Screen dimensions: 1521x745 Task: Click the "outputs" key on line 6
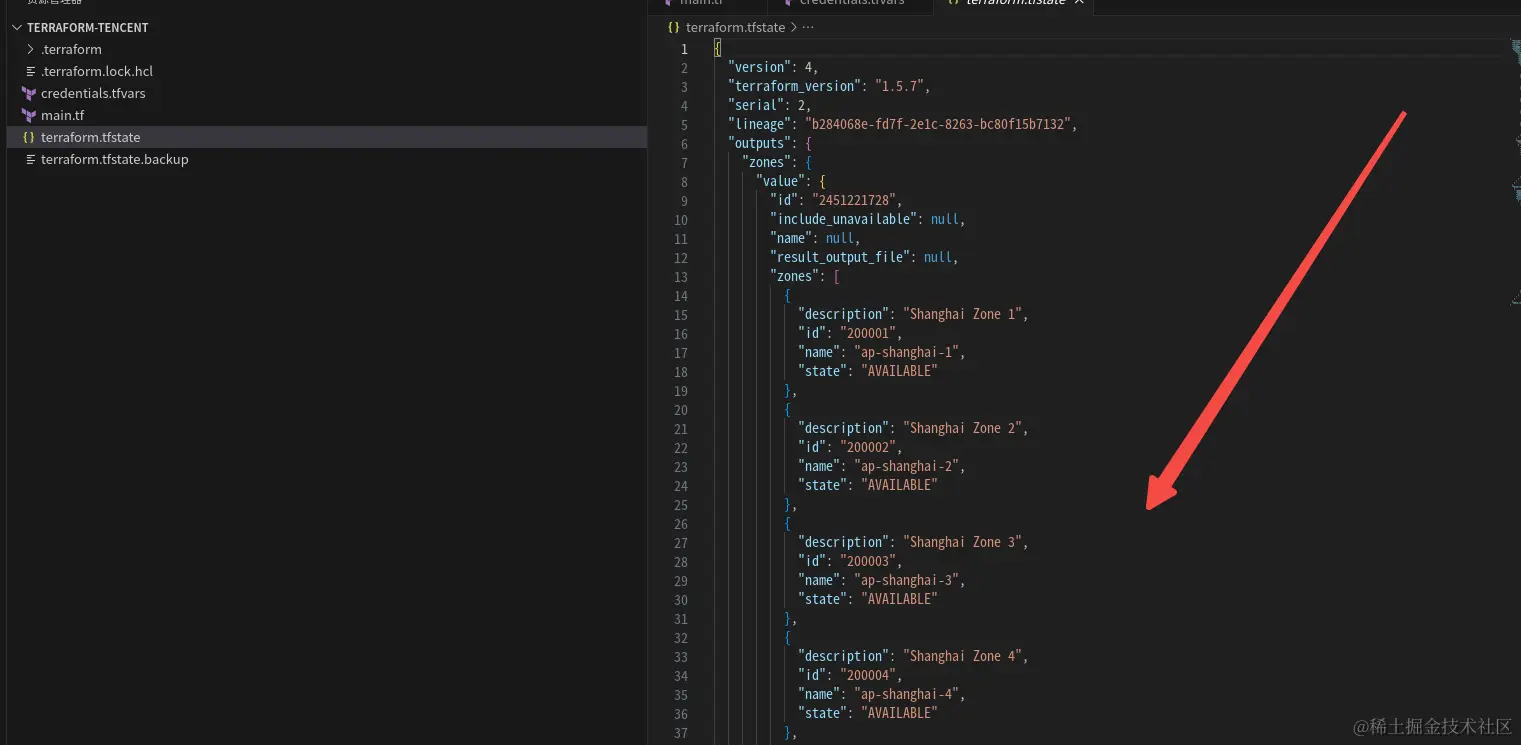point(759,143)
